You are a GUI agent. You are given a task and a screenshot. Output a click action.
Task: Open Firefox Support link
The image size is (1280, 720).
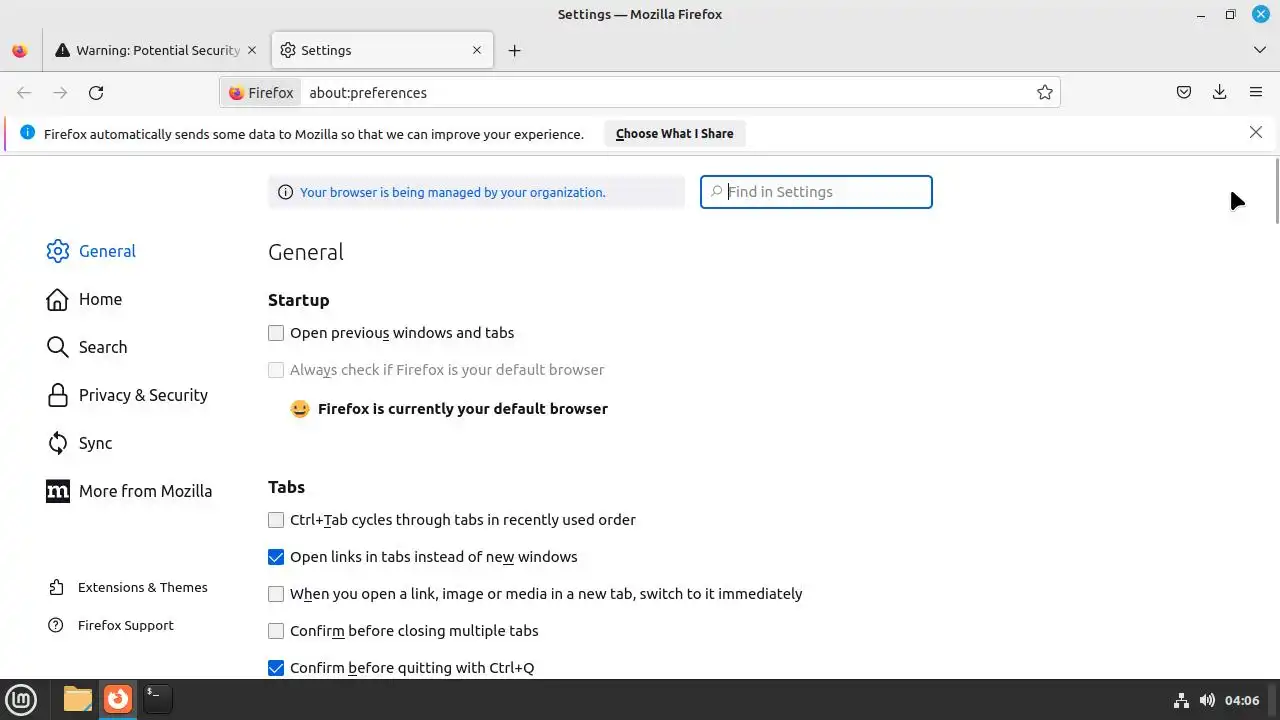110,626
